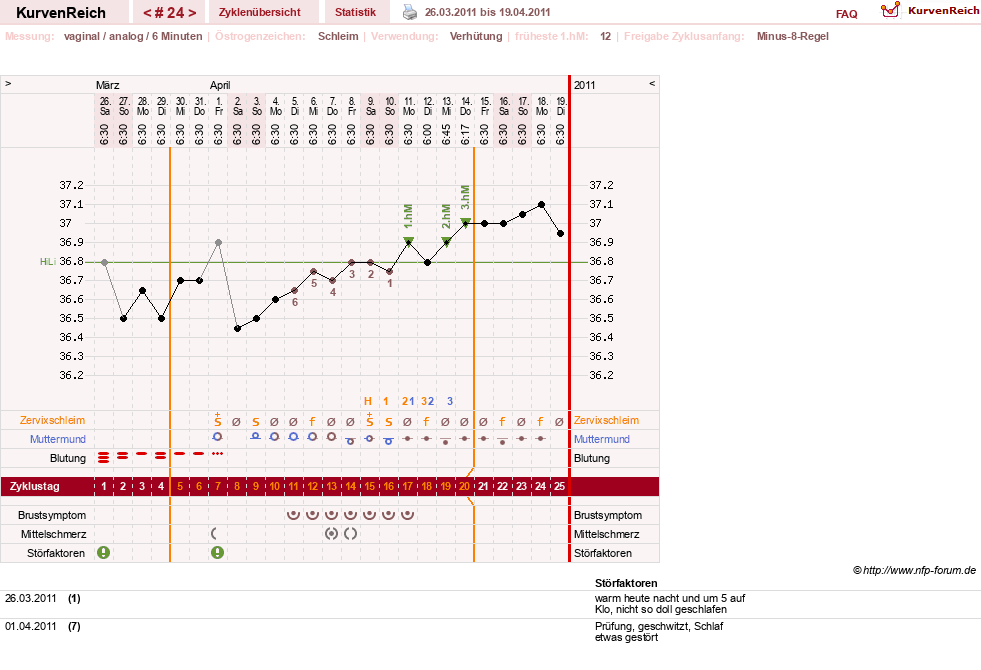This screenshot has width=981, height=670.
Task: Click vaginal / analog / 6 Minuten text
Action: pos(133,36)
